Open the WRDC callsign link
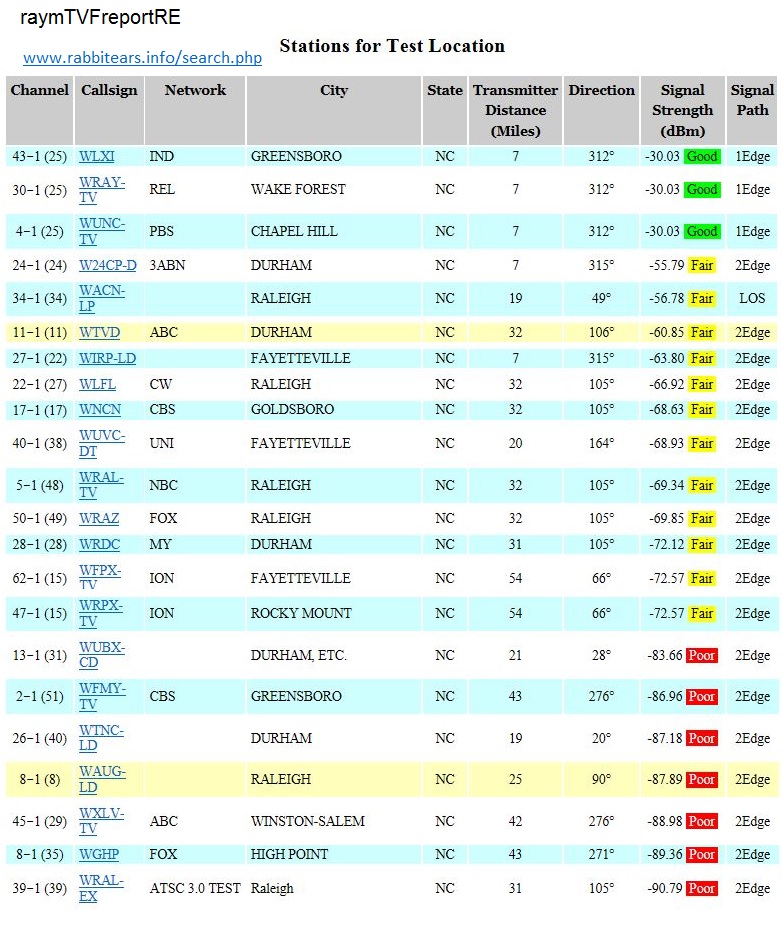This screenshot has width=782, height=930. point(100,545)
